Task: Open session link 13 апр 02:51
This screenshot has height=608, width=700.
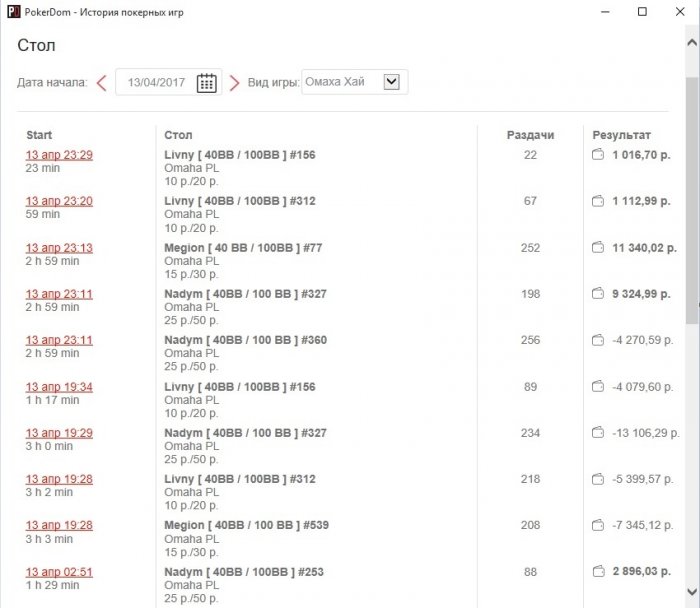Action: pyautogui.click(x=59, y=572)
